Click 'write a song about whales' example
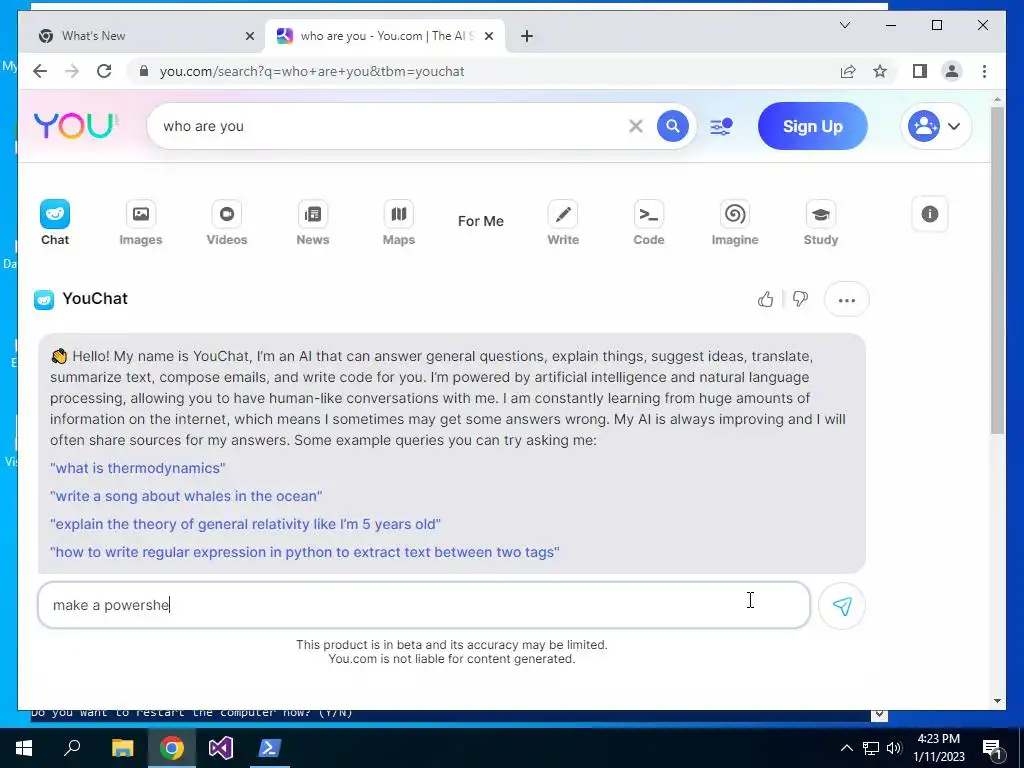This screenshot has height=768, width=1024. [x=186, y=496]
